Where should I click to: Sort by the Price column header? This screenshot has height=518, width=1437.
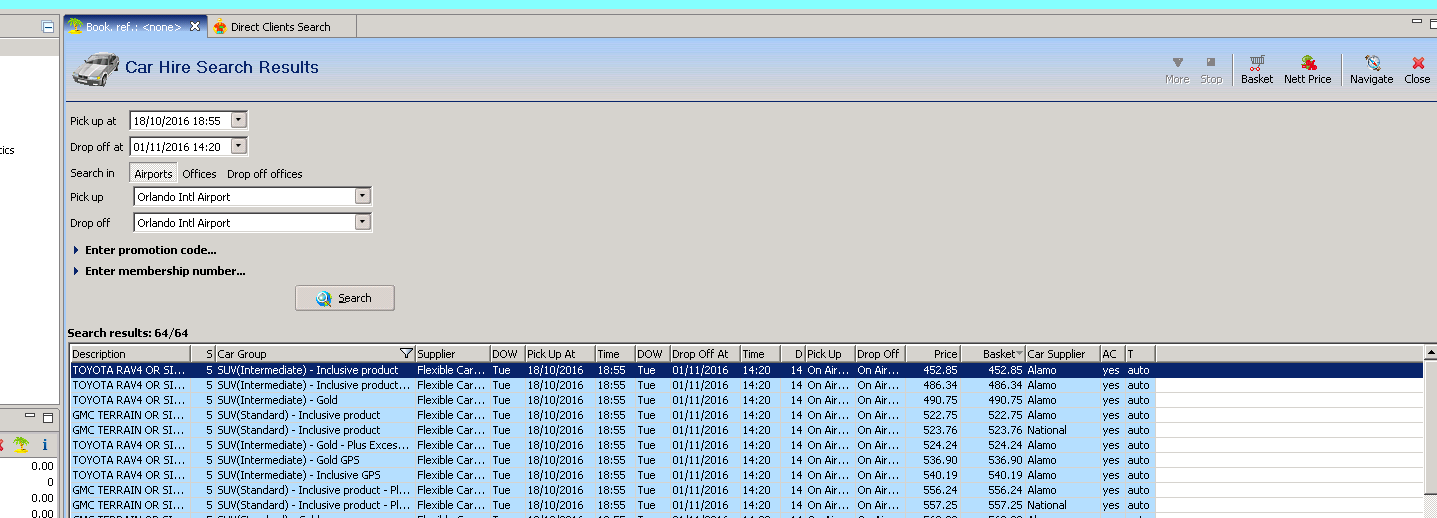coord(933,354)
